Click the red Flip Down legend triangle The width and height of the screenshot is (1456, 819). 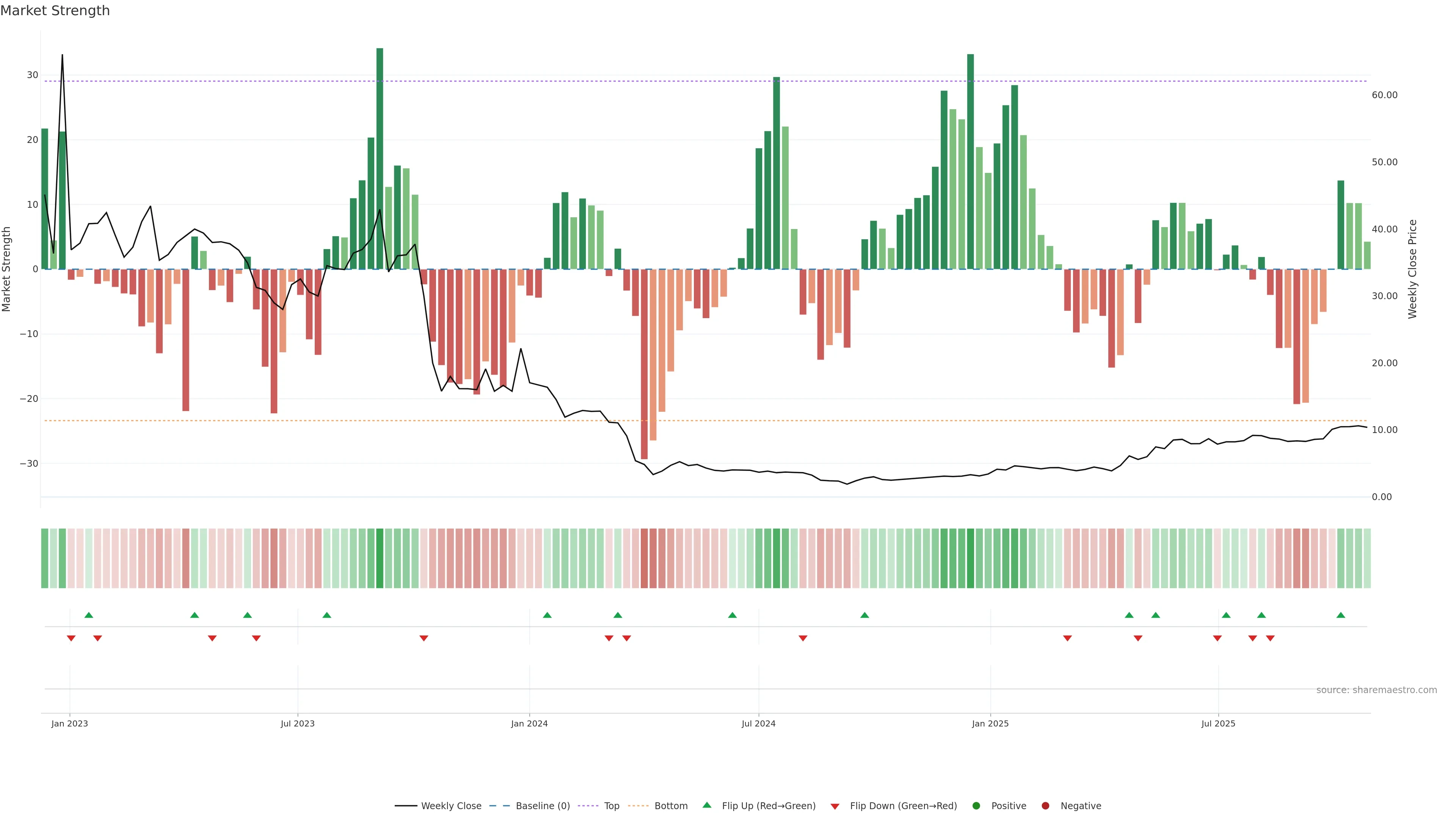click(835, 806)
